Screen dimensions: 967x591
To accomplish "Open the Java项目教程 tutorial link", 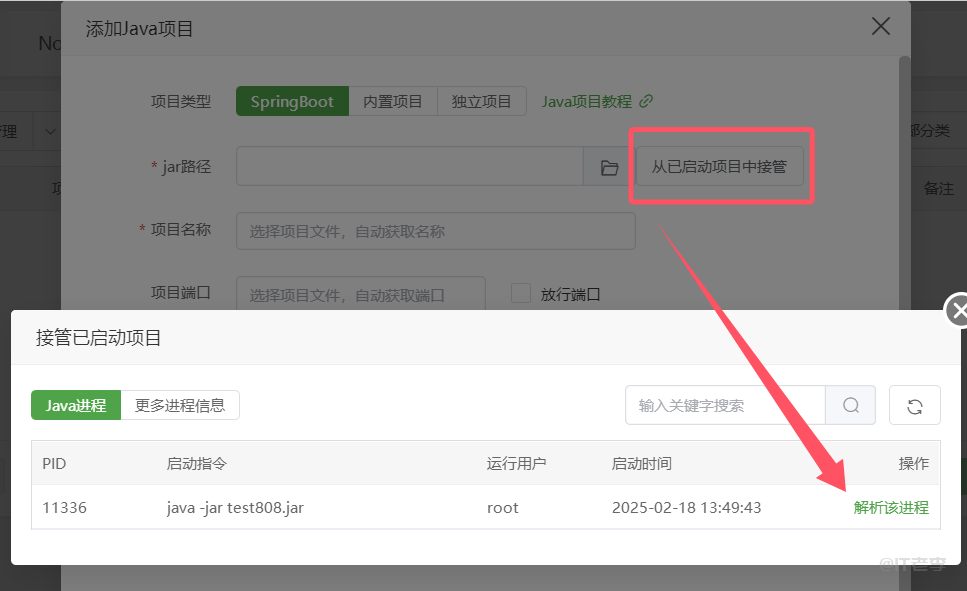I will [x=588, y=100].
